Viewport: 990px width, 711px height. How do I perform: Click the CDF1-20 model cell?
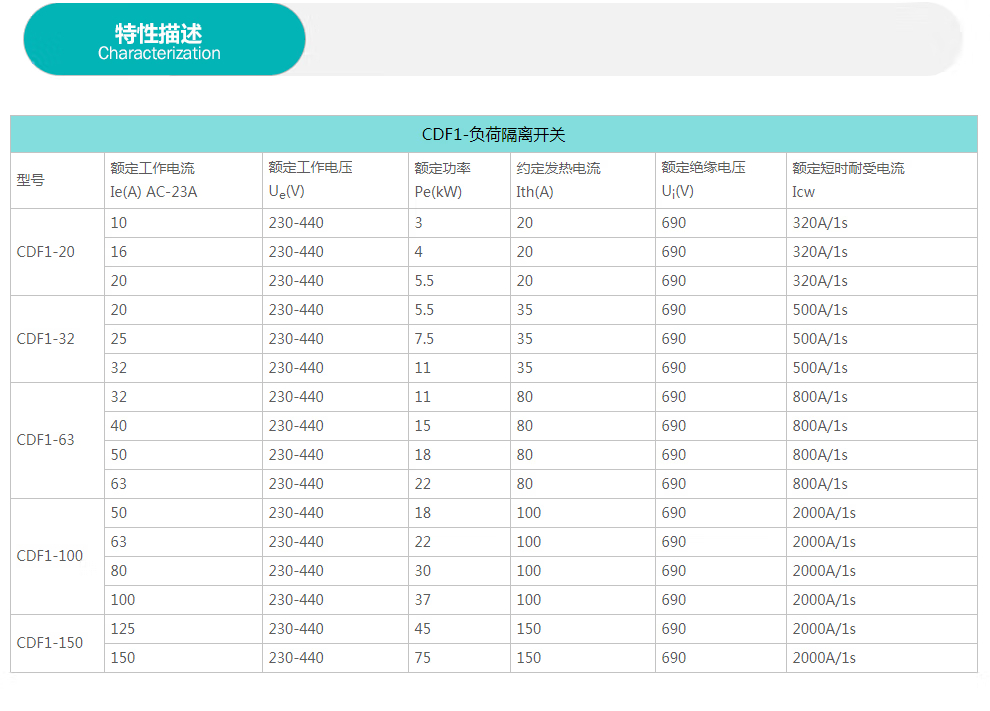coord(46,252)
